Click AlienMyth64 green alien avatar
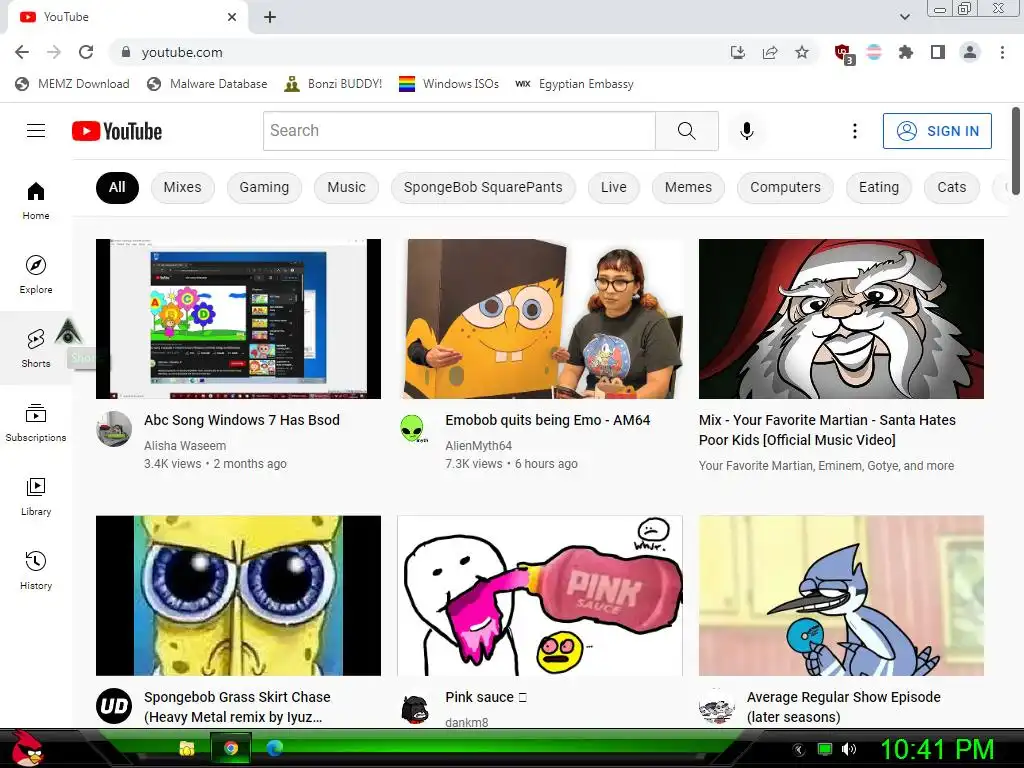This screenshot has height=768, width=1024. (x=413, y=429)
